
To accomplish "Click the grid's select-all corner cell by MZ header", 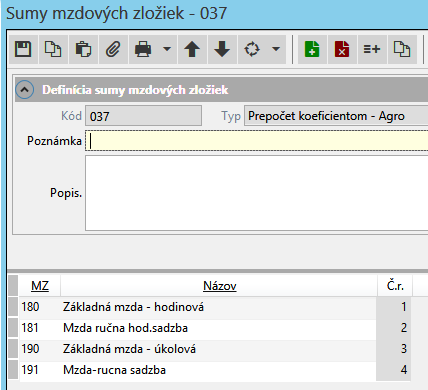I will [x=13, y=285].
